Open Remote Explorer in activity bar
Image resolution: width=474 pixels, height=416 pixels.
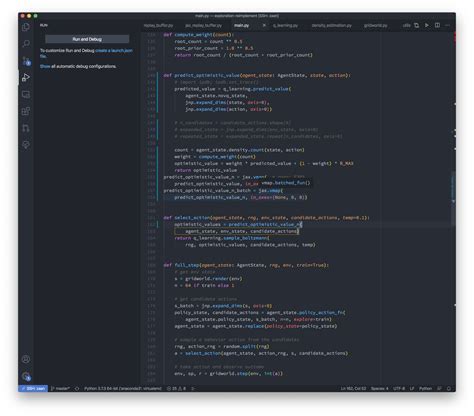[x=26, y=95]
